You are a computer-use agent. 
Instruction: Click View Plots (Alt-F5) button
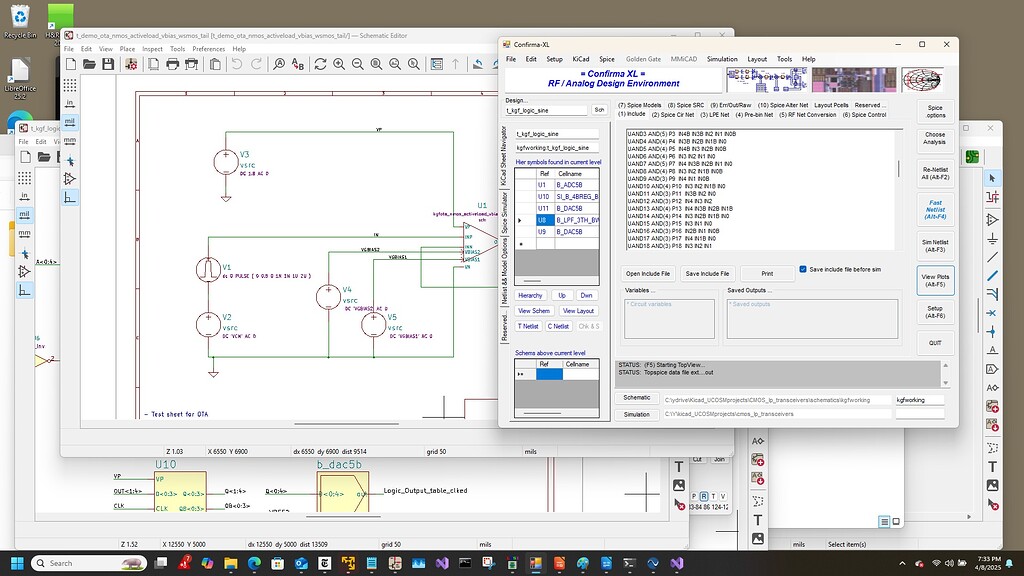tap(935, 280)
